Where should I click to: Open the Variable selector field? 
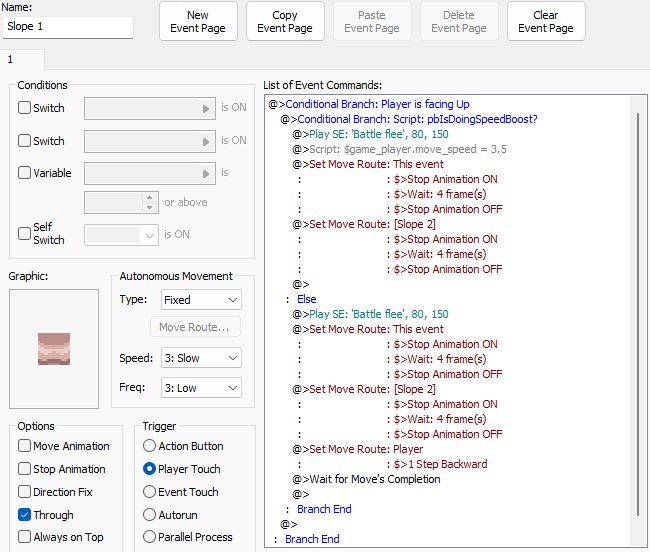point(150,173)
